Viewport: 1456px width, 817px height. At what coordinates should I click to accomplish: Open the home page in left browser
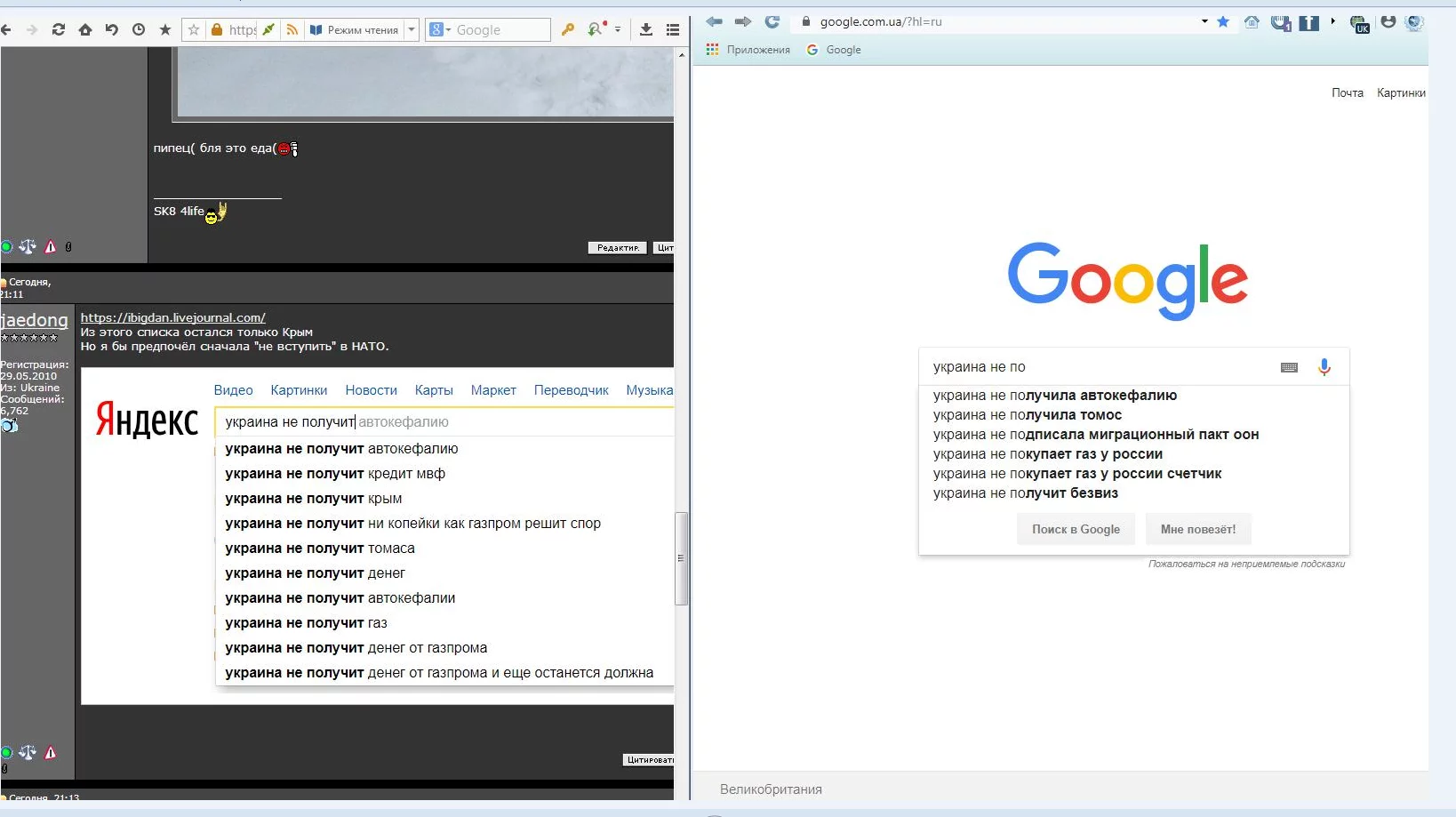(x=85, y=30)
